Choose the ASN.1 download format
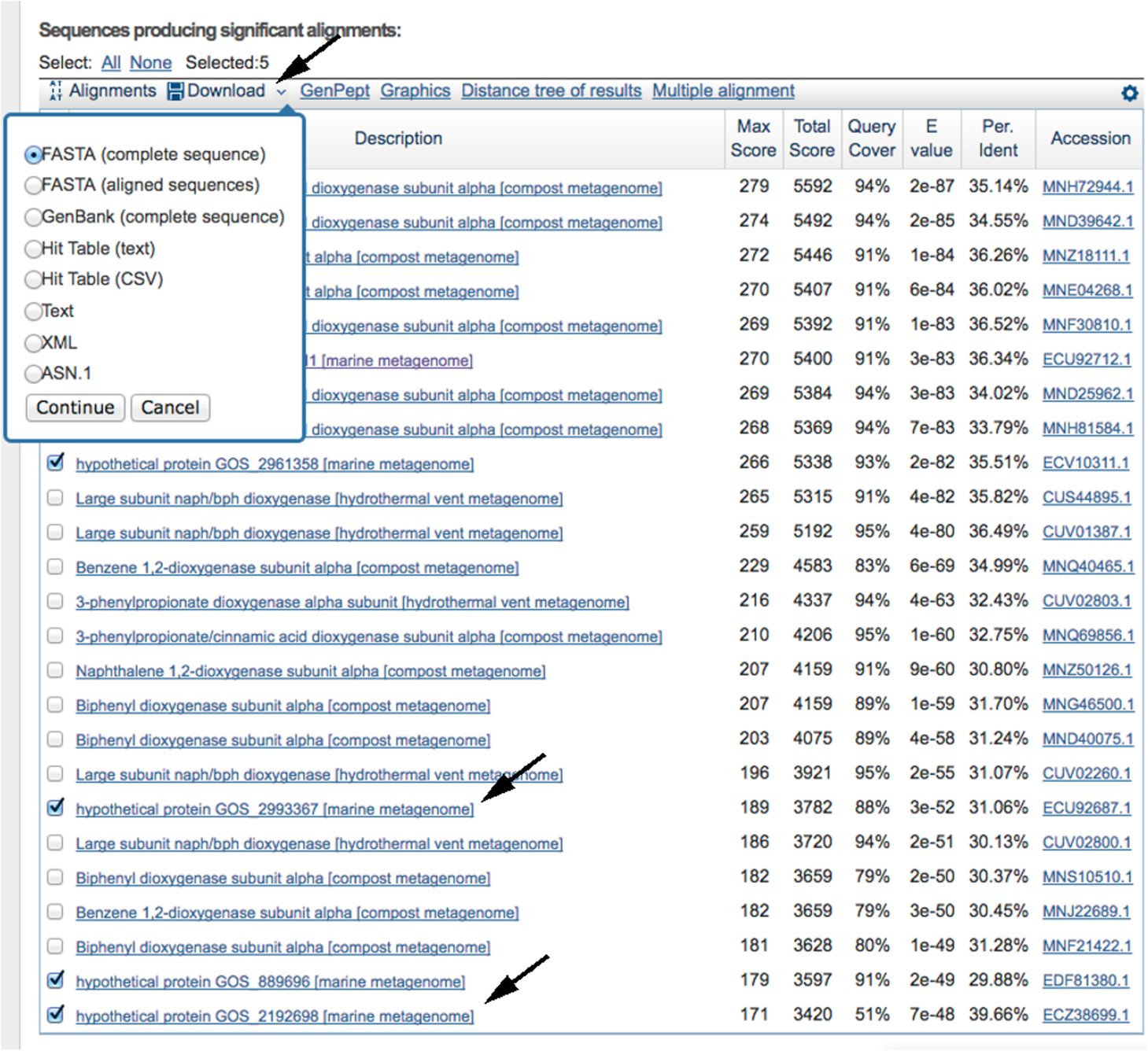Screen dimensions: 1148x1051 coord(33,374)
